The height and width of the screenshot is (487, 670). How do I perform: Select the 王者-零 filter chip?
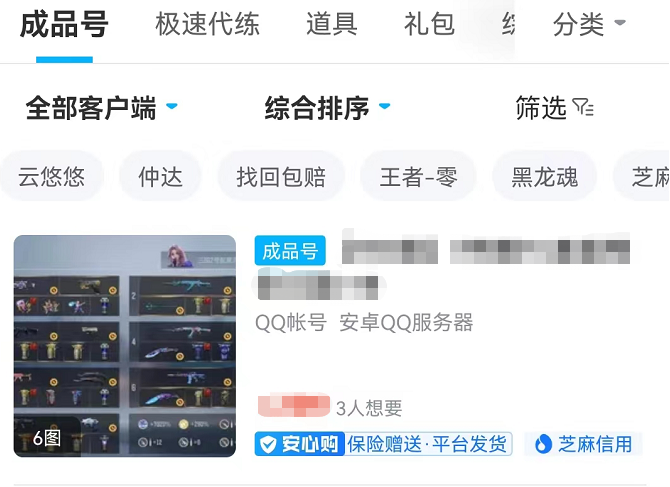tap(418, 176)
